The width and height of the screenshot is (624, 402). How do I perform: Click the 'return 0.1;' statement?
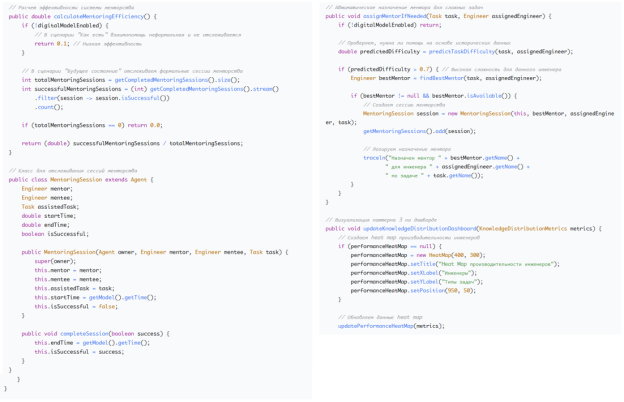click(x=52, y=44)
